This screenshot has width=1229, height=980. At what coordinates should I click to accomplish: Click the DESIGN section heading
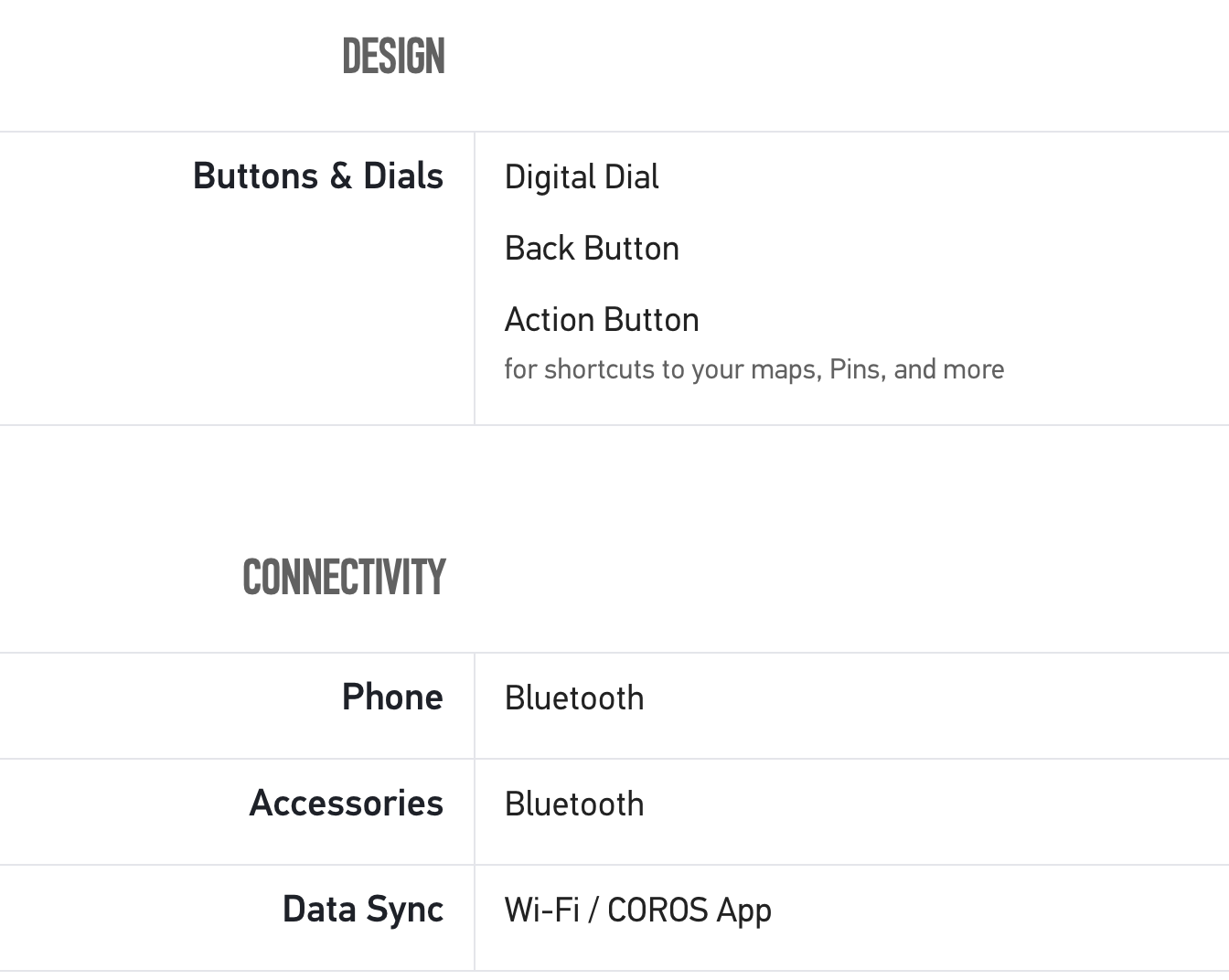point(393,57)
